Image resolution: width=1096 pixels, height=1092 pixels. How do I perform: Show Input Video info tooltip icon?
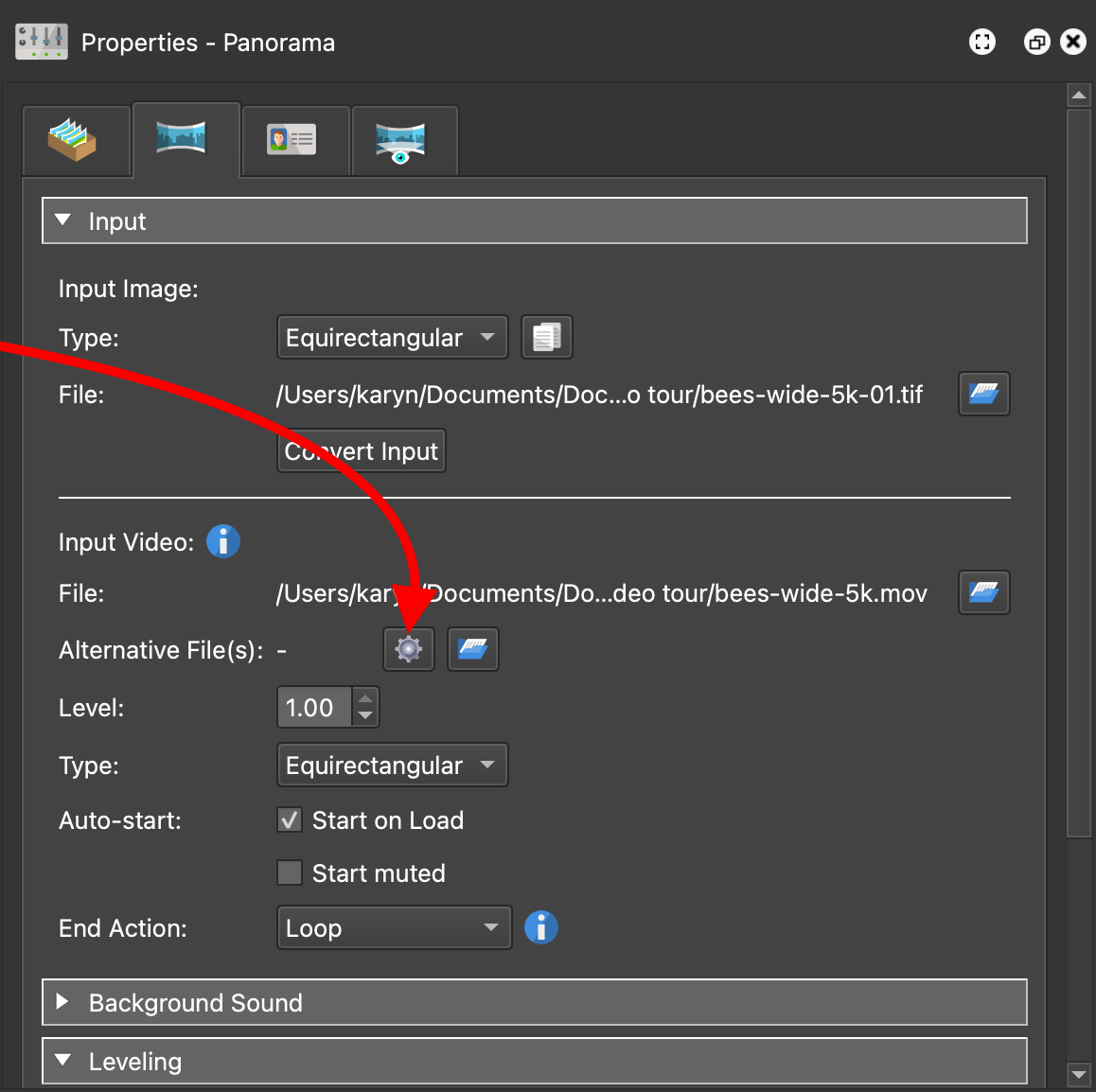[223, 542]
